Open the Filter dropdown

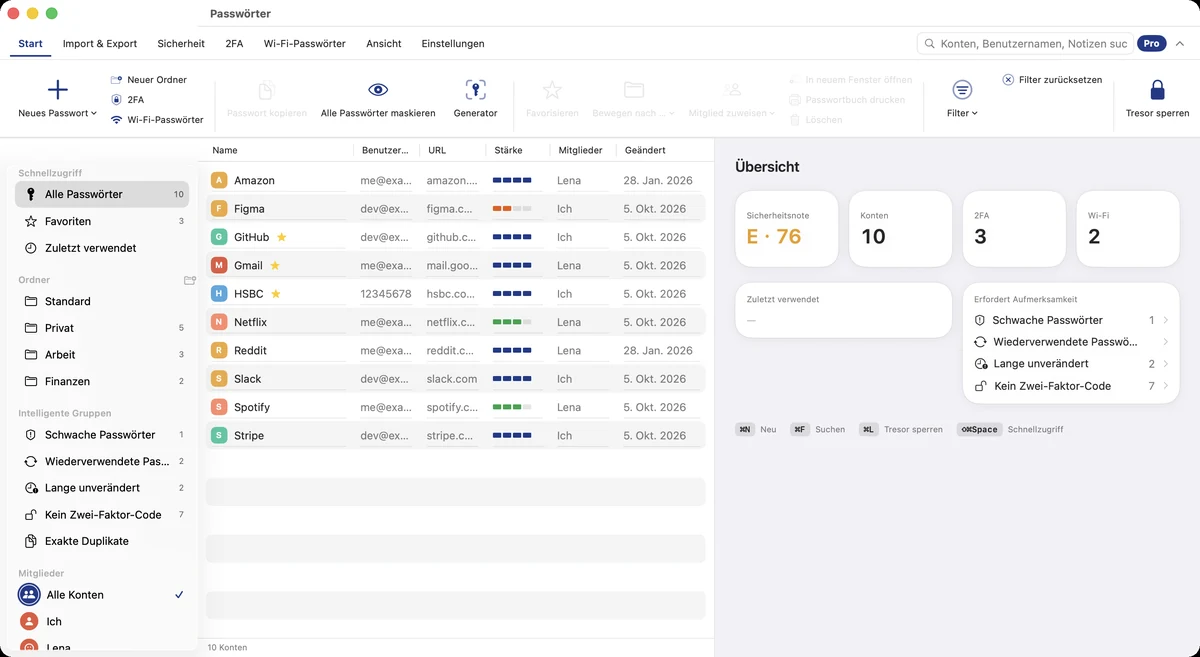(x=962, y=100)
